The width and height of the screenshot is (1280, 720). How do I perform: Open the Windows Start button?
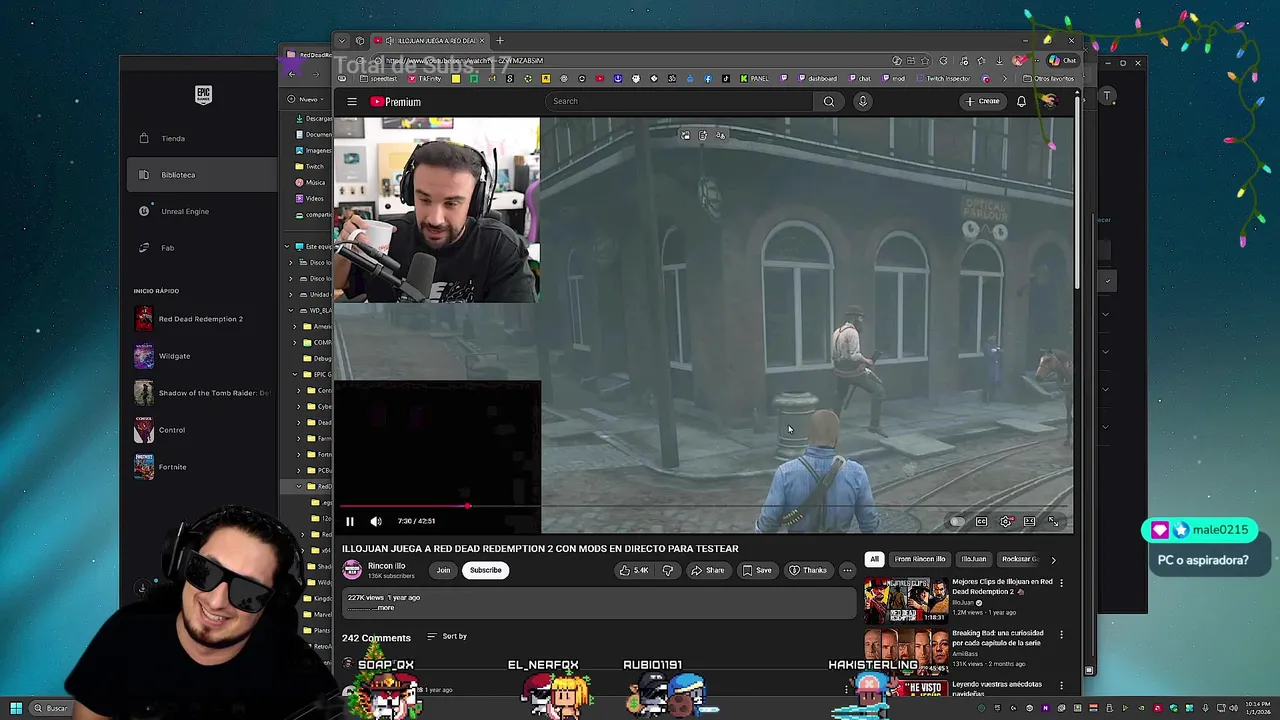[16, 708]
